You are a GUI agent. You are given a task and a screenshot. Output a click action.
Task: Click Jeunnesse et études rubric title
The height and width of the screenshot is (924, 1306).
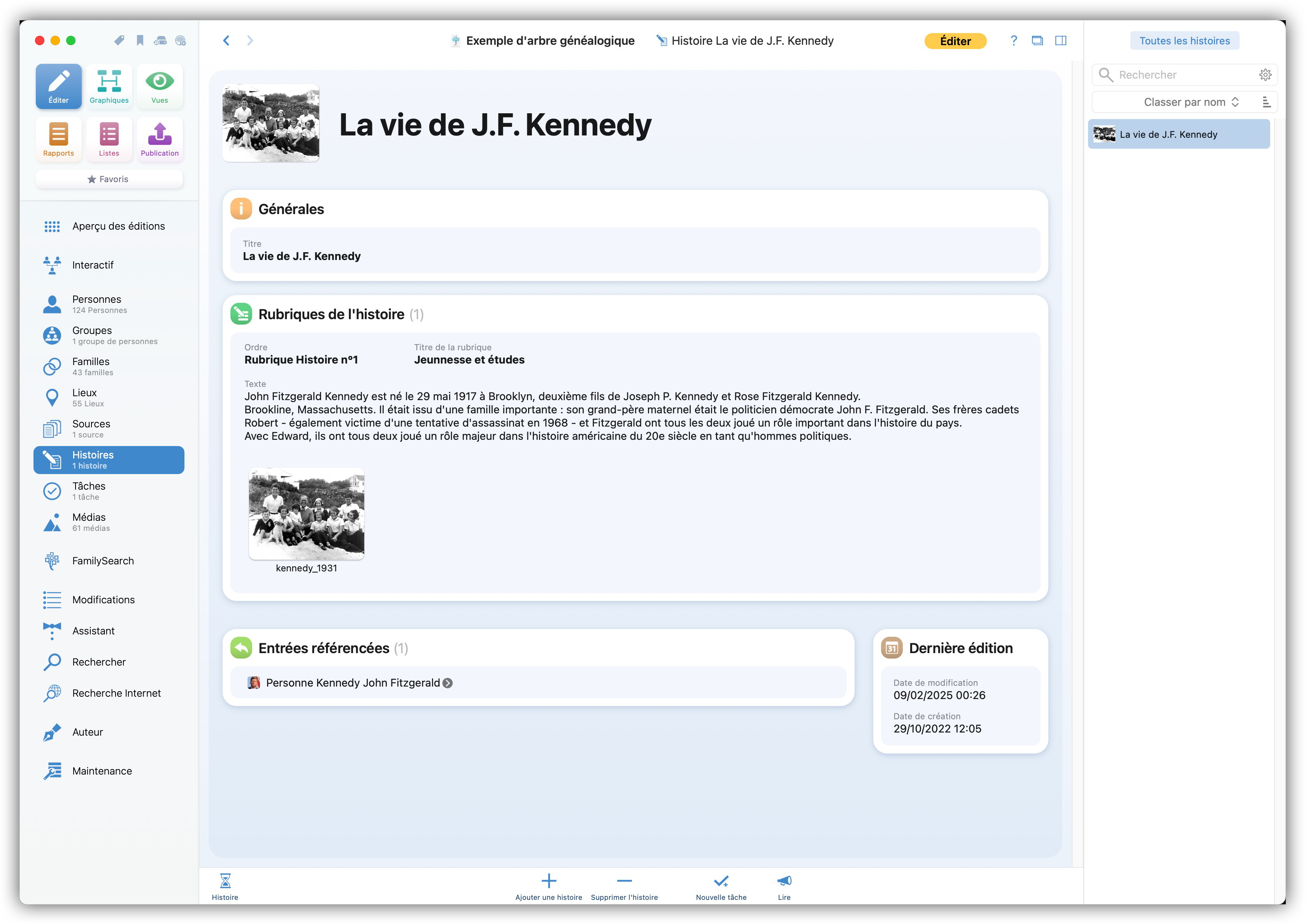(469, 360)
